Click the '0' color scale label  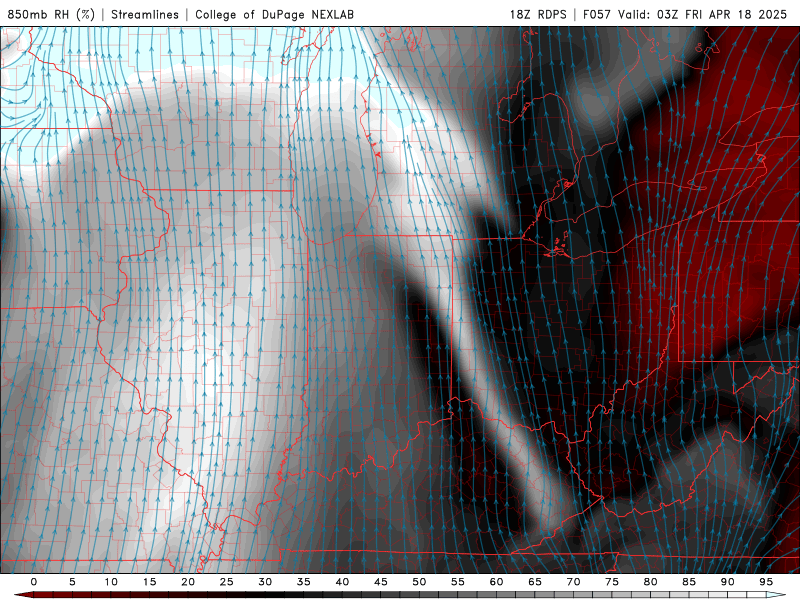(34, 582)
